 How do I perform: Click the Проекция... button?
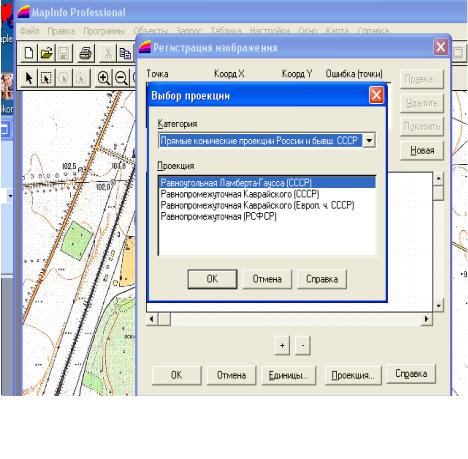tap(353, 375)
